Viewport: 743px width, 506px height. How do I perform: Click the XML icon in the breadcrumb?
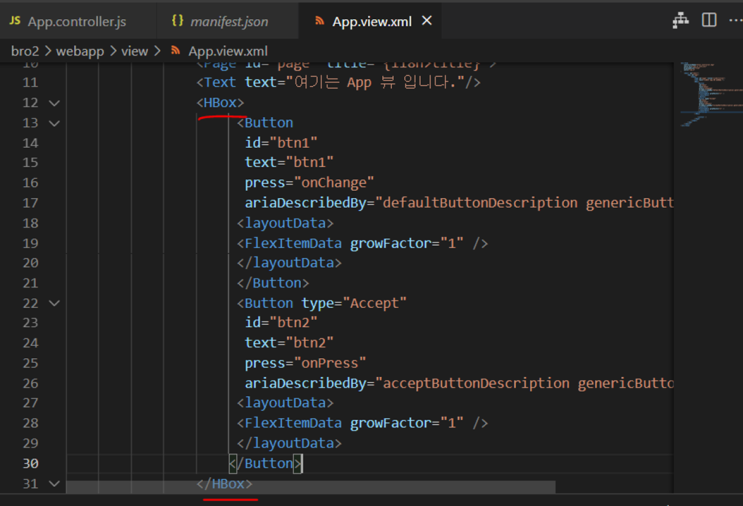[175, 50]
